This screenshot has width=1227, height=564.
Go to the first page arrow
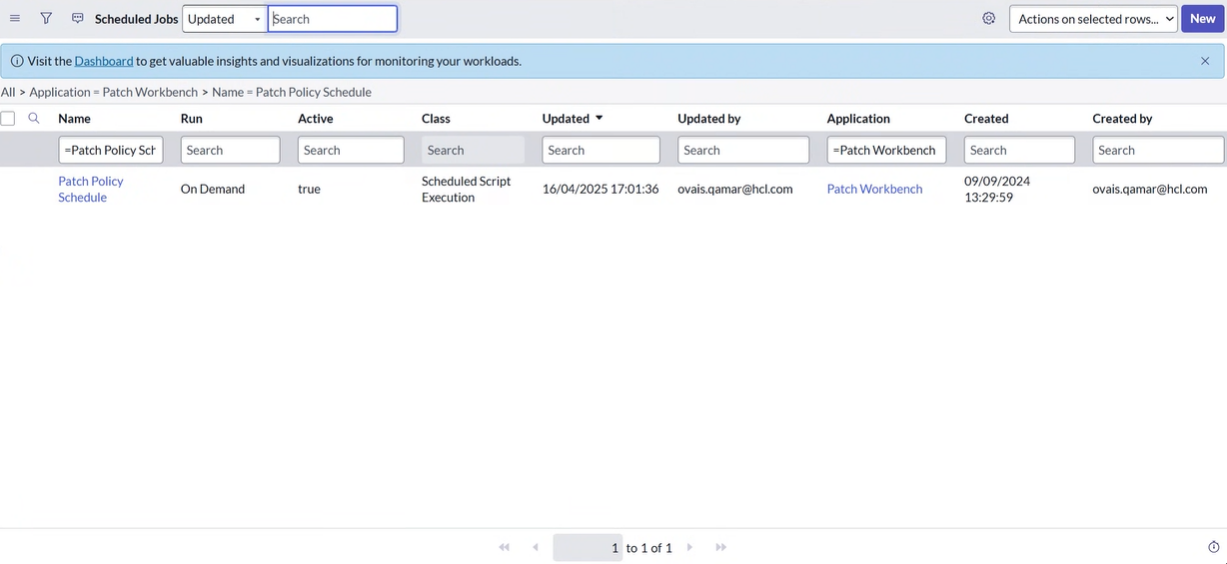(x=504, y=547)
